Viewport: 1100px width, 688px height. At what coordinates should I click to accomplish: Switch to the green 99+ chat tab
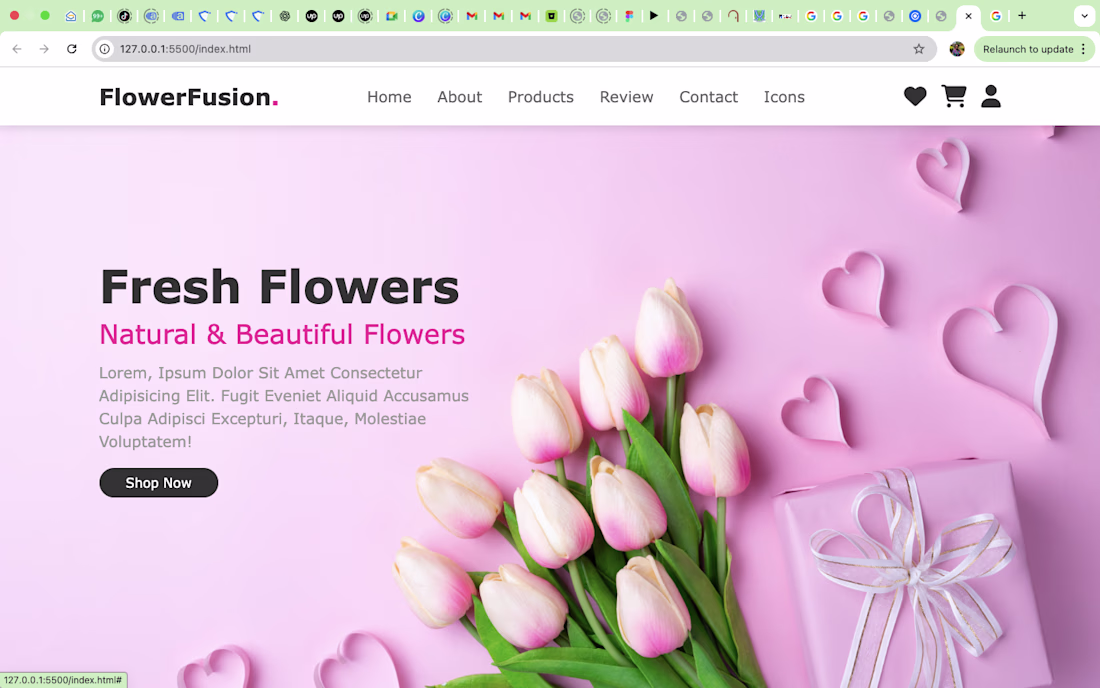point(98,15)
